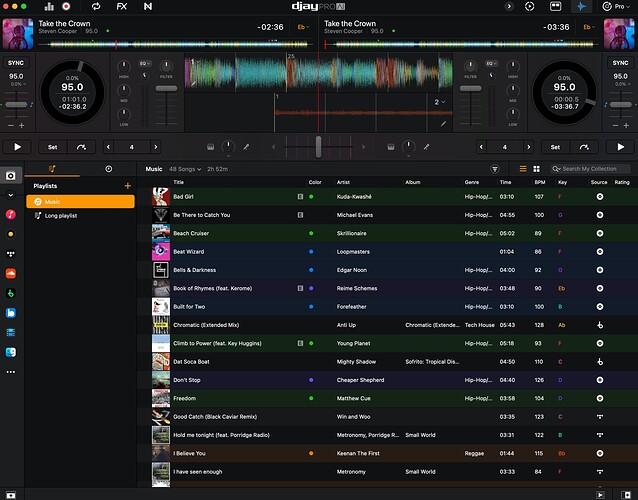Switch library to grid view

(537, 169)
